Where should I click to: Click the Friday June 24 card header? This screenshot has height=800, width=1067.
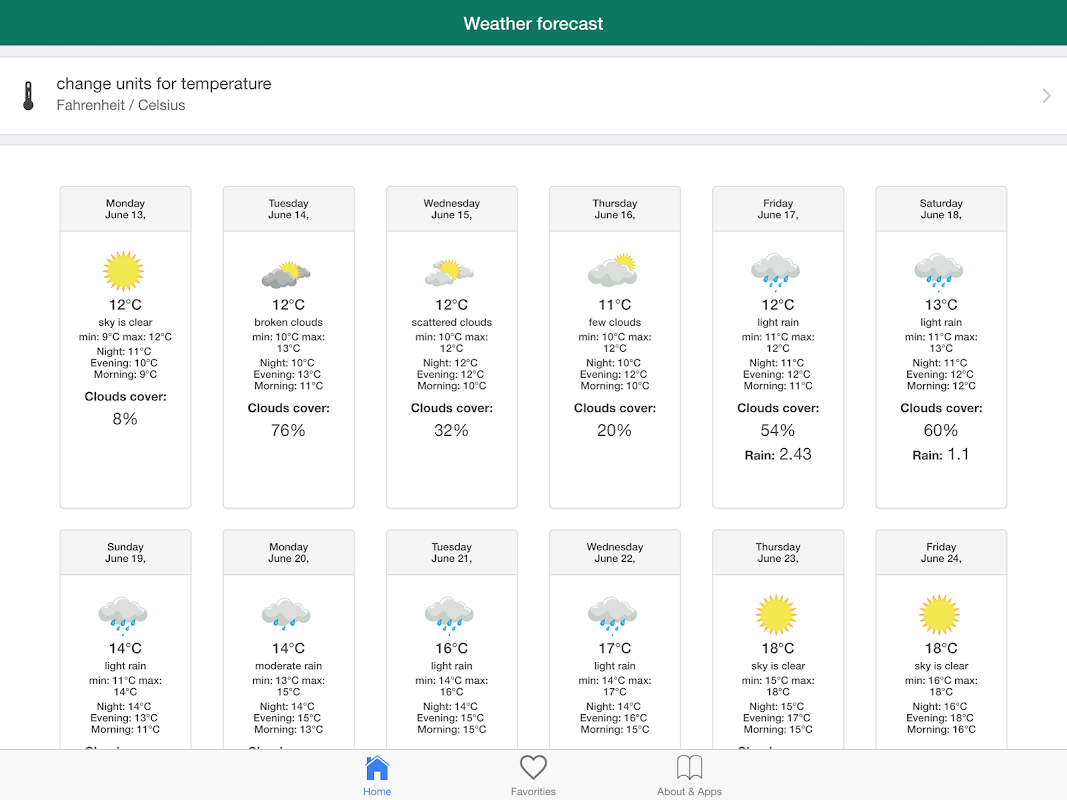point(941,552)
